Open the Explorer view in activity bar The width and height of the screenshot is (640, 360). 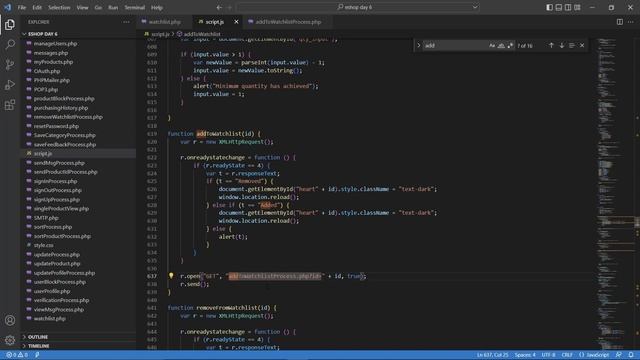10,24
